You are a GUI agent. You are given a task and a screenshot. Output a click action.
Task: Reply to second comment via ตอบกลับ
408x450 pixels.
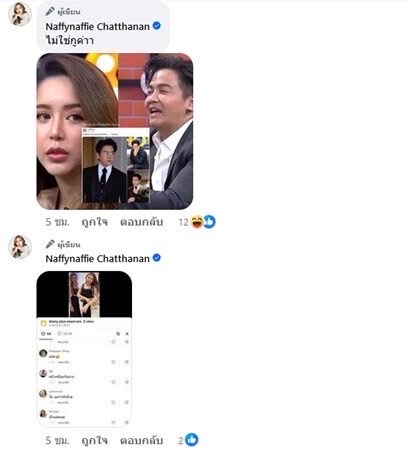[x=142, y=440]
